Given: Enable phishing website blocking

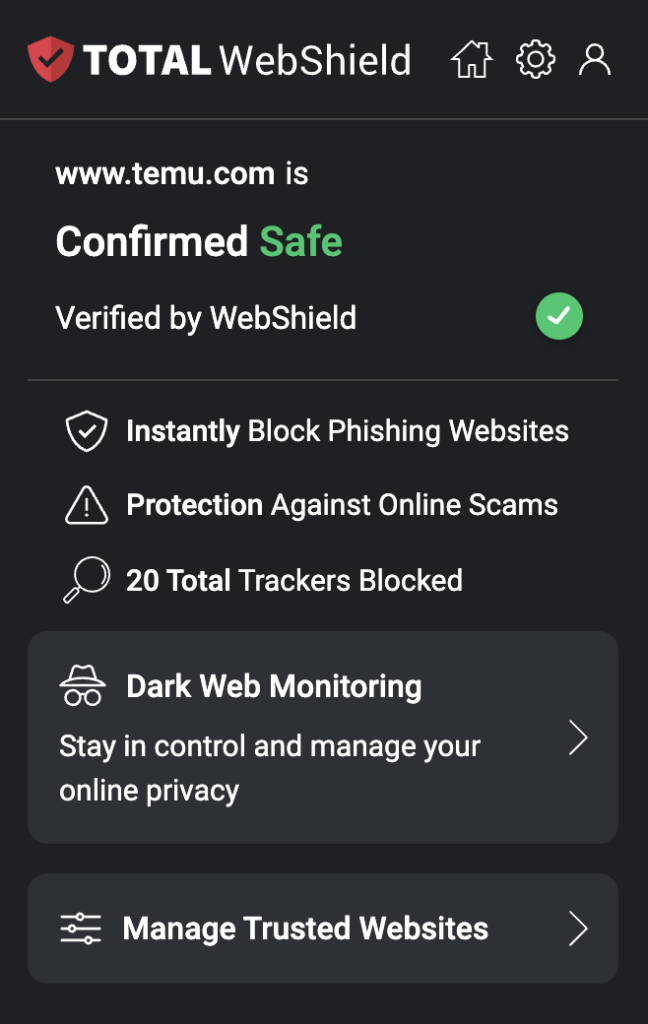Looking at the screenshot, I should (x=347, y=430).
